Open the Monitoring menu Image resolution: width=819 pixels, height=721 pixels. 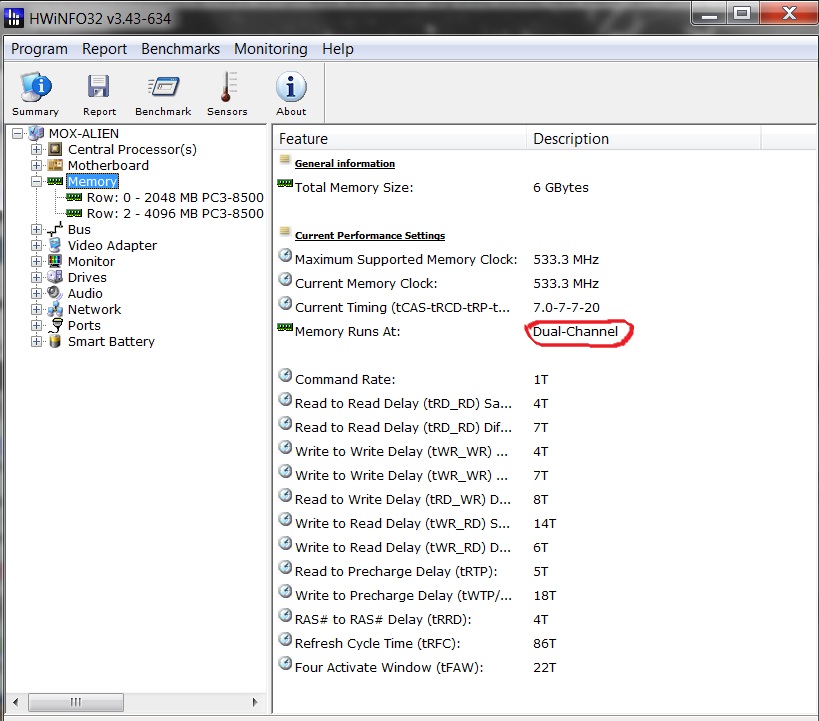[x=271, y=49]
